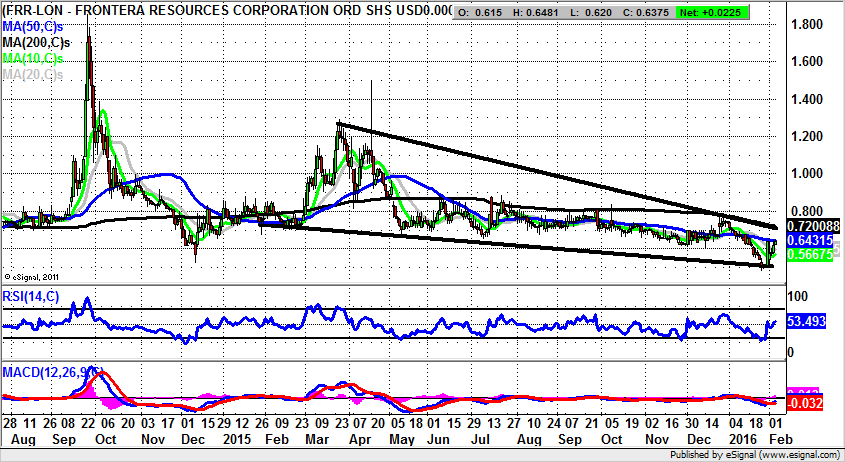Click the 2015 year marker on time axis
The height and width of the screenshot is (462, 845).
coord(237,439)
